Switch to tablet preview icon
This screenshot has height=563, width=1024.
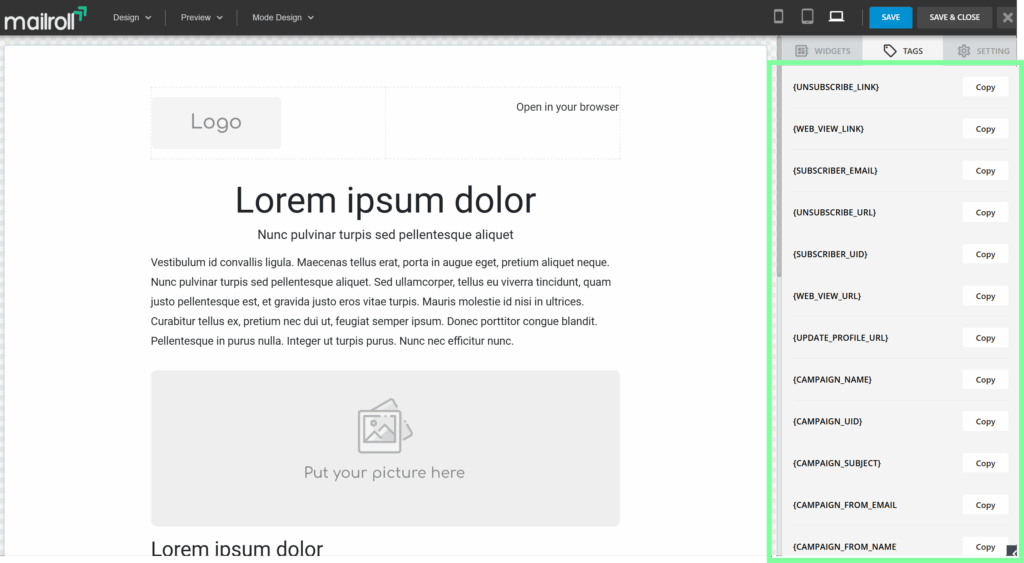(807, 17)
